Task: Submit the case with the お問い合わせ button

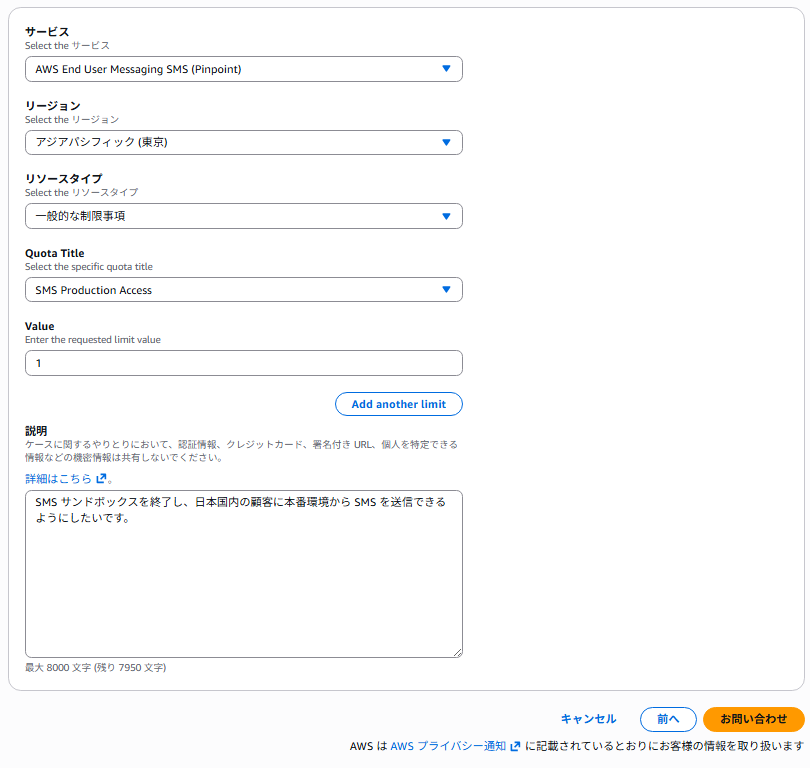Action: coord(753,719)
